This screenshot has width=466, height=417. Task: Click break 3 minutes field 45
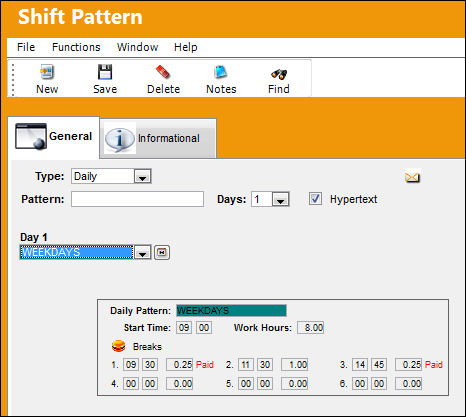point(379,364)
